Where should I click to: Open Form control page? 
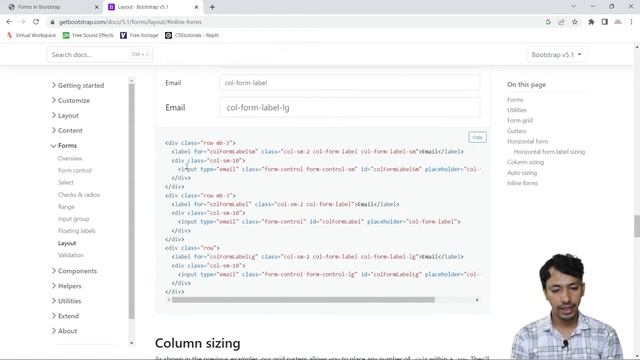pyautogui.click(x=75, y=171)
